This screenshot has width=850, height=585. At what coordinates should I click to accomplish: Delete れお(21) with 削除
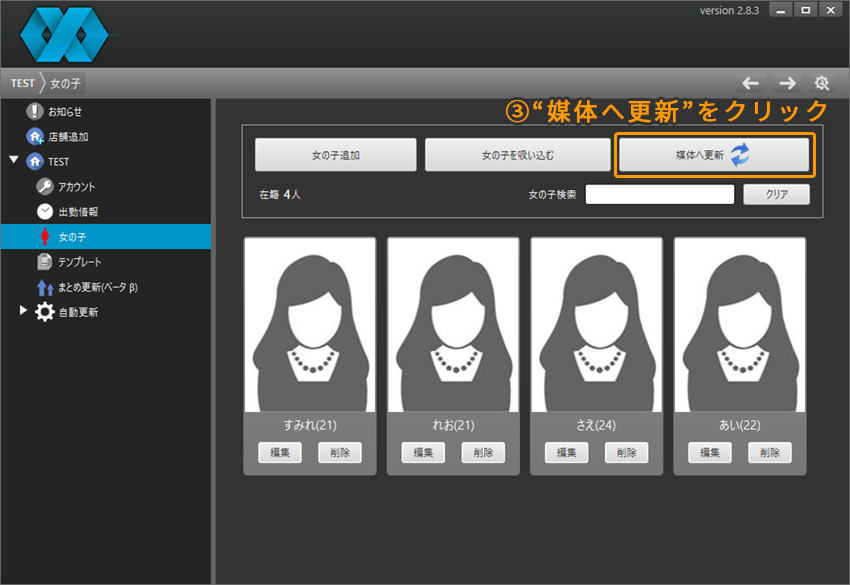(483, 452)
